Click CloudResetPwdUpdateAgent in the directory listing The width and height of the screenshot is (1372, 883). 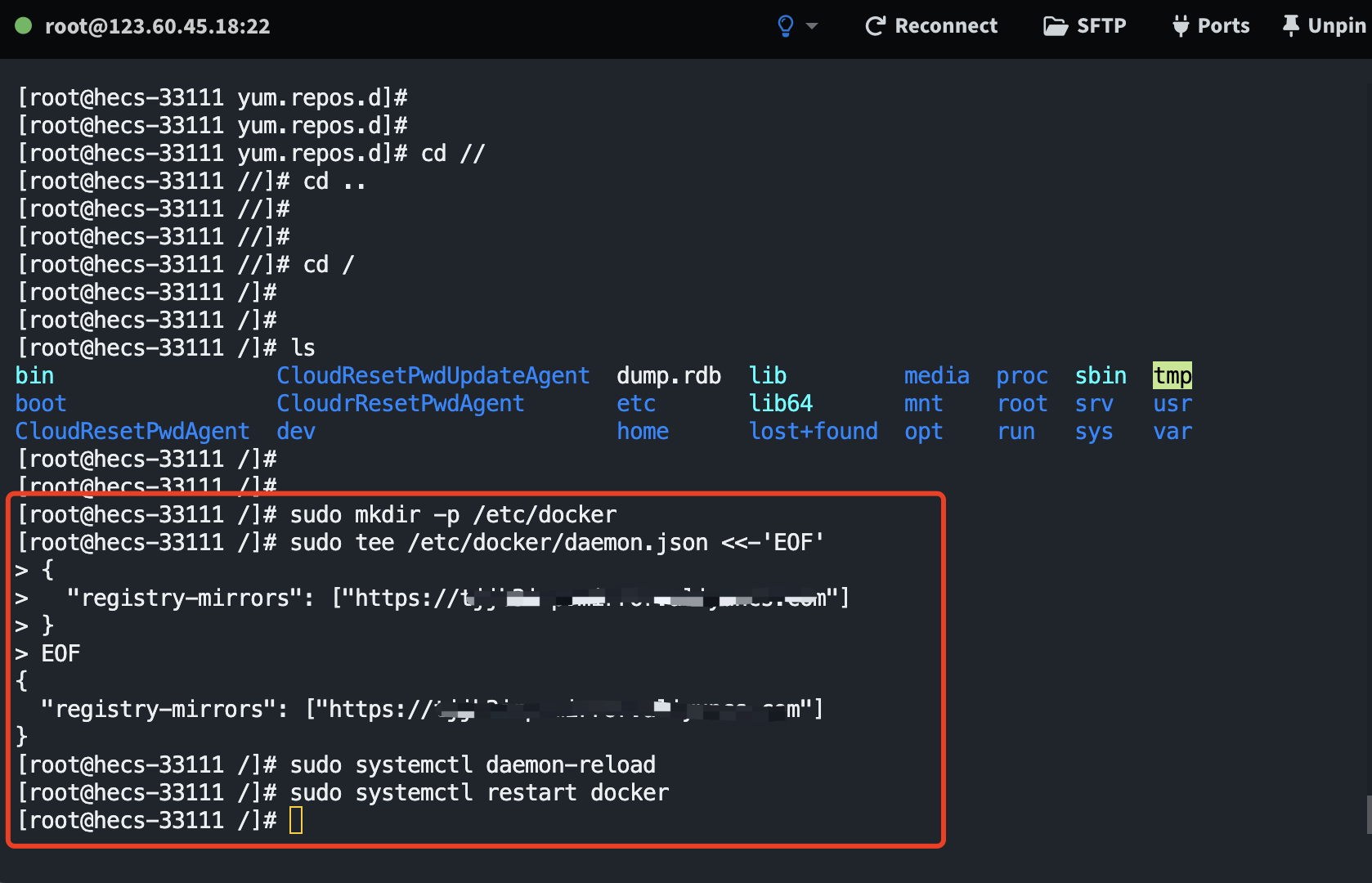coord(433,375)
